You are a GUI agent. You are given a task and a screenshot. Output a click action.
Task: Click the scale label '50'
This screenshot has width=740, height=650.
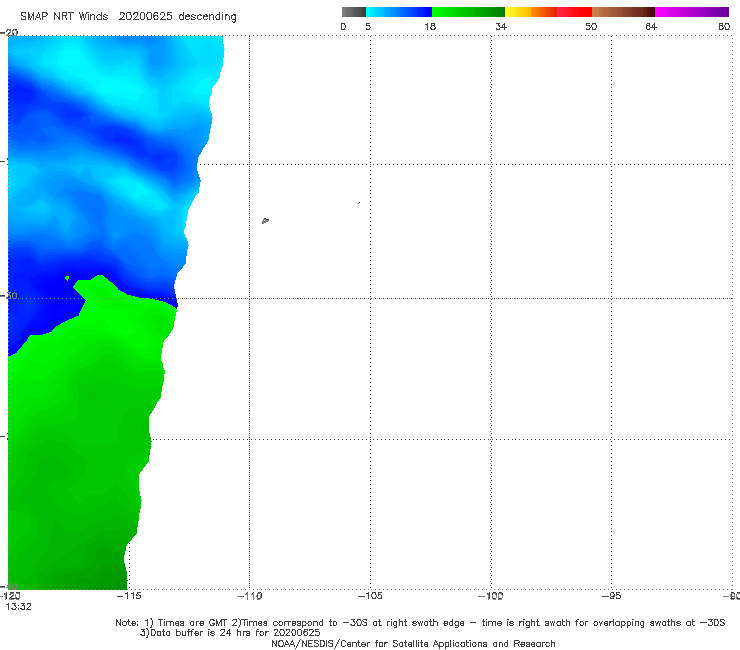pos(591,26)
